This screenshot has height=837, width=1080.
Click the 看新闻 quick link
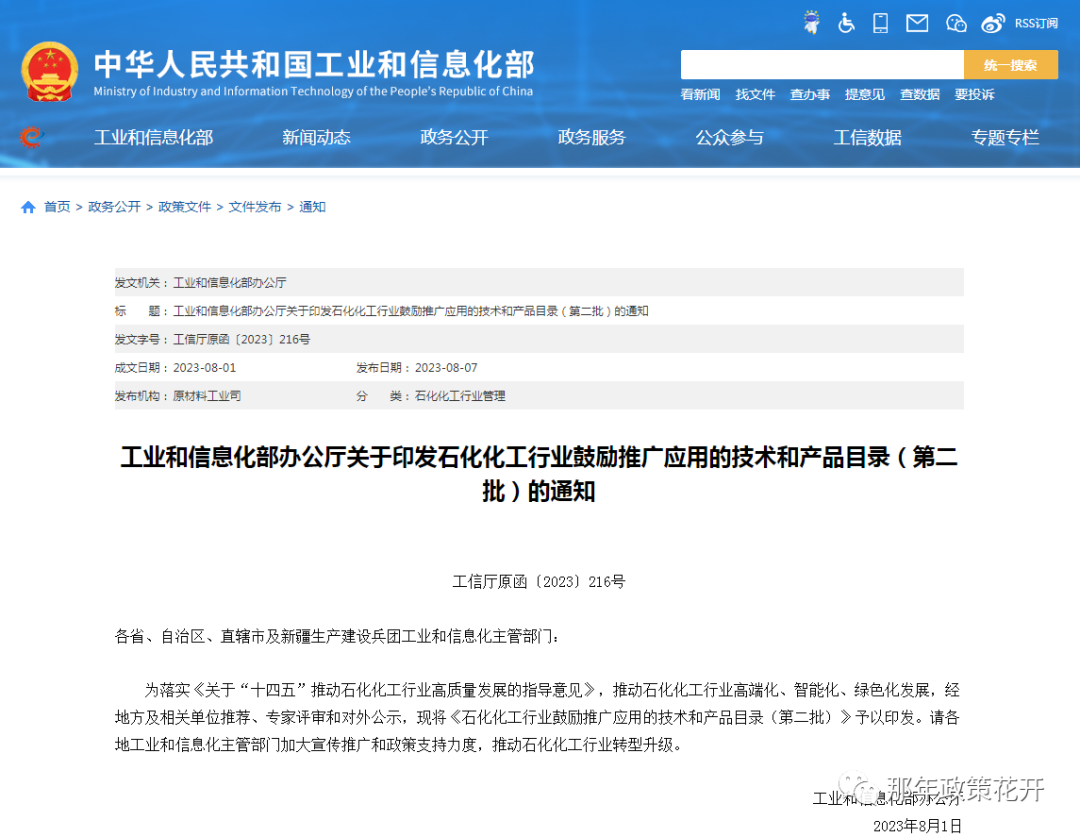(x=700, y=94)
